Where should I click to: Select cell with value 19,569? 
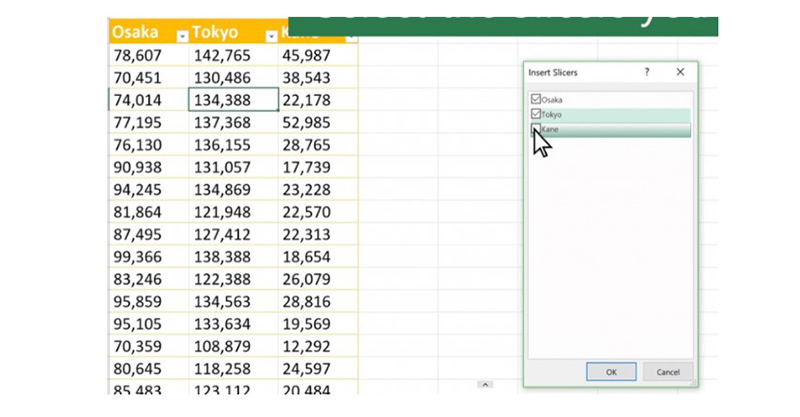click(318, 325)
